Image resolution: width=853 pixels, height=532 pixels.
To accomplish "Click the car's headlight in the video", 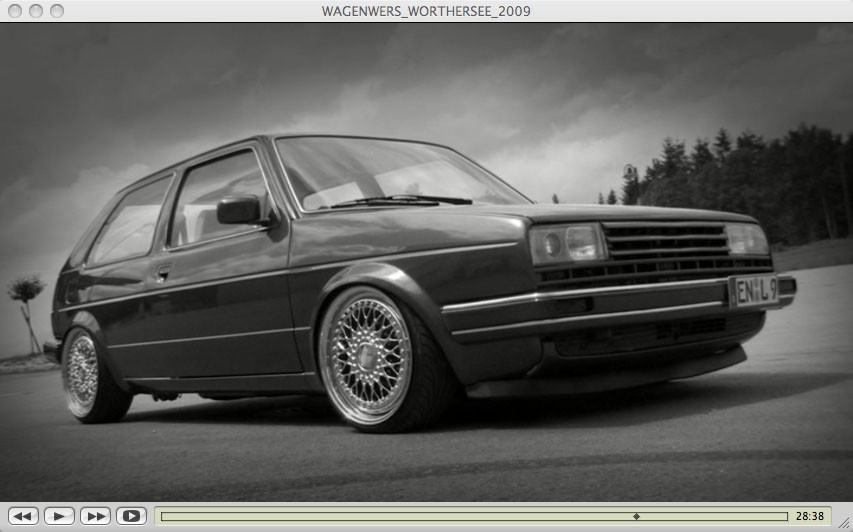I will tap(567, 243).
